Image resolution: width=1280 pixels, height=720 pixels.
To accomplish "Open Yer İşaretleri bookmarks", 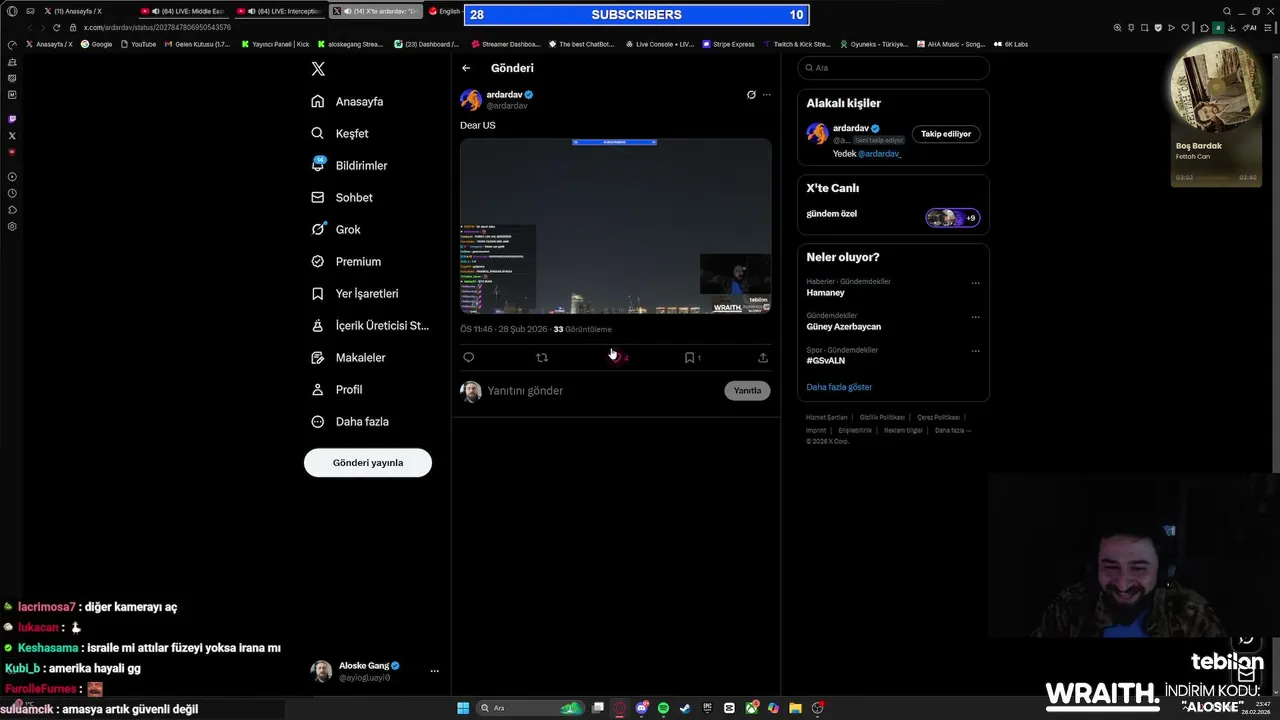I will pyautogui.click(x=356, y=293).
